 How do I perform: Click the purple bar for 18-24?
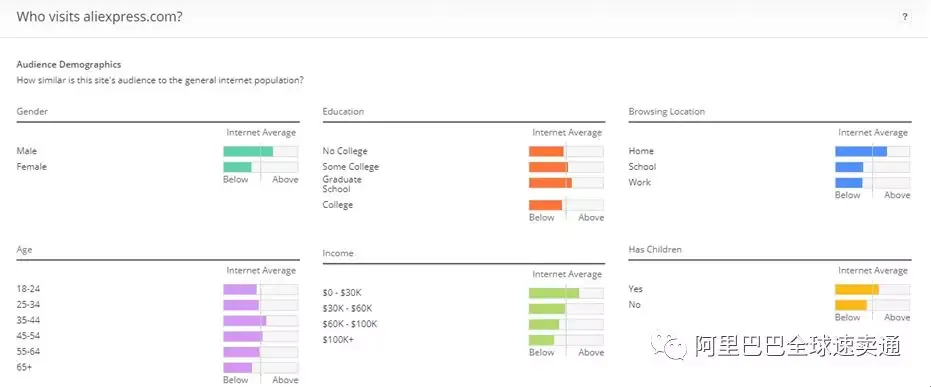[240, 290]
